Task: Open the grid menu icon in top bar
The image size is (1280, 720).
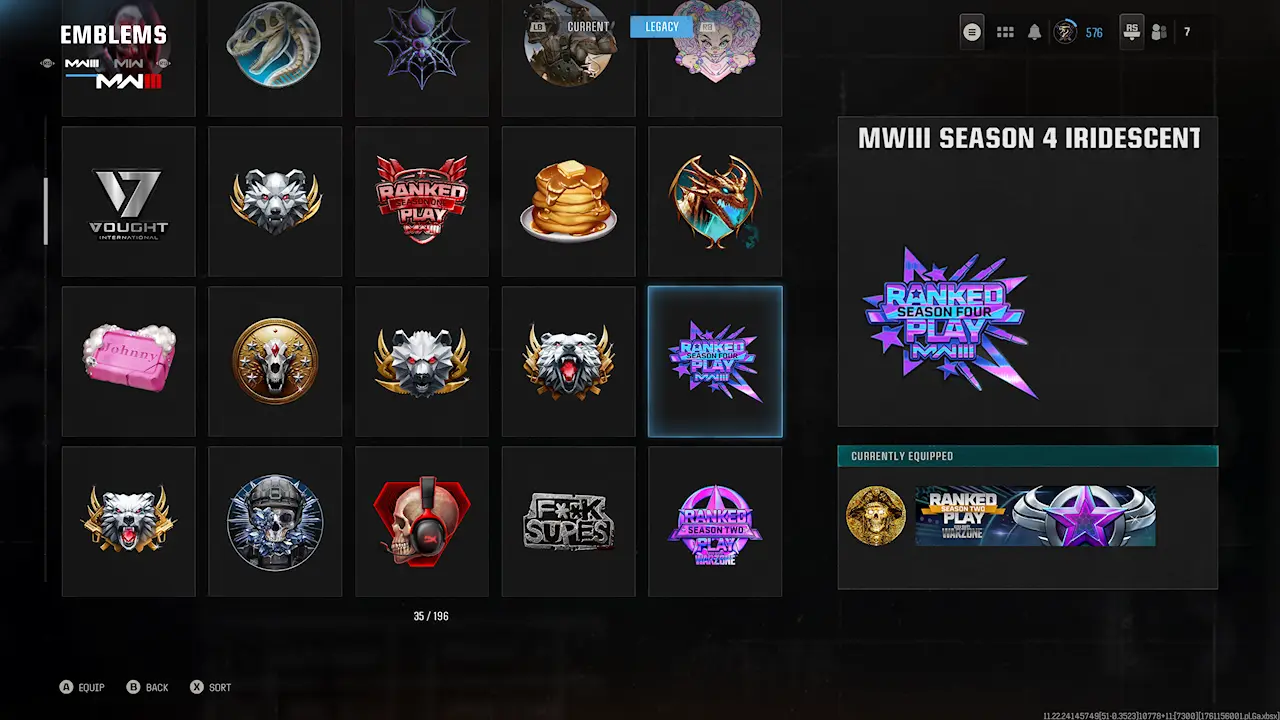Action: coord(1005,32)
